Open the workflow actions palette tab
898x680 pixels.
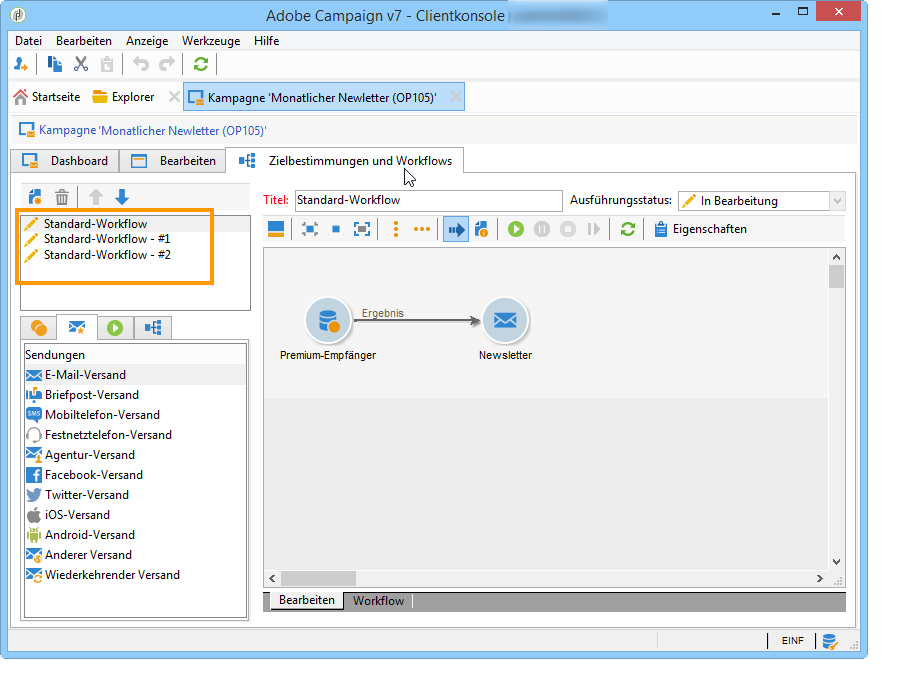(153, 328)
